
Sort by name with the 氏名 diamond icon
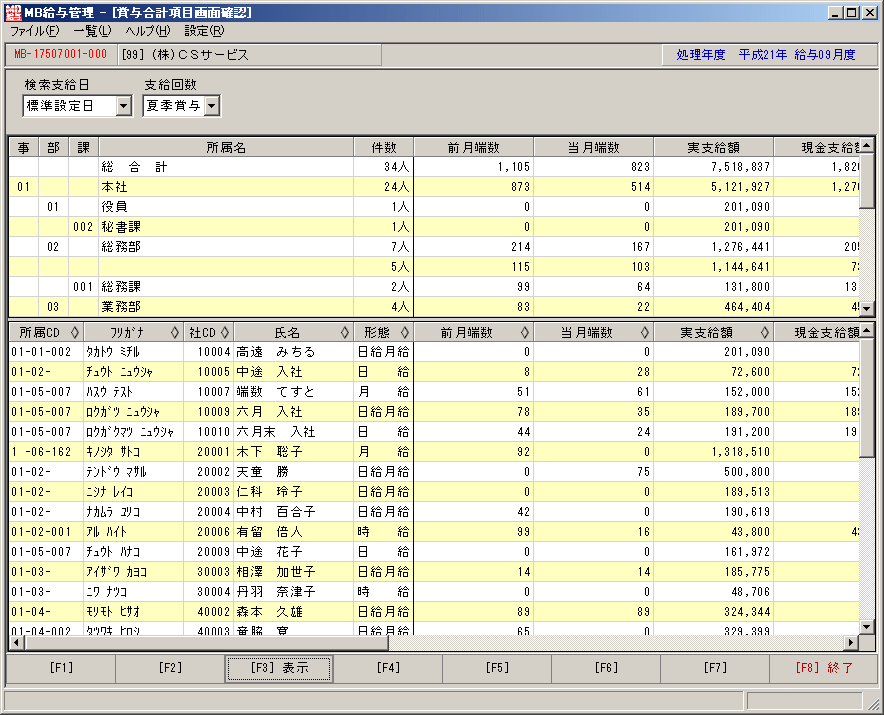[345, 333]
